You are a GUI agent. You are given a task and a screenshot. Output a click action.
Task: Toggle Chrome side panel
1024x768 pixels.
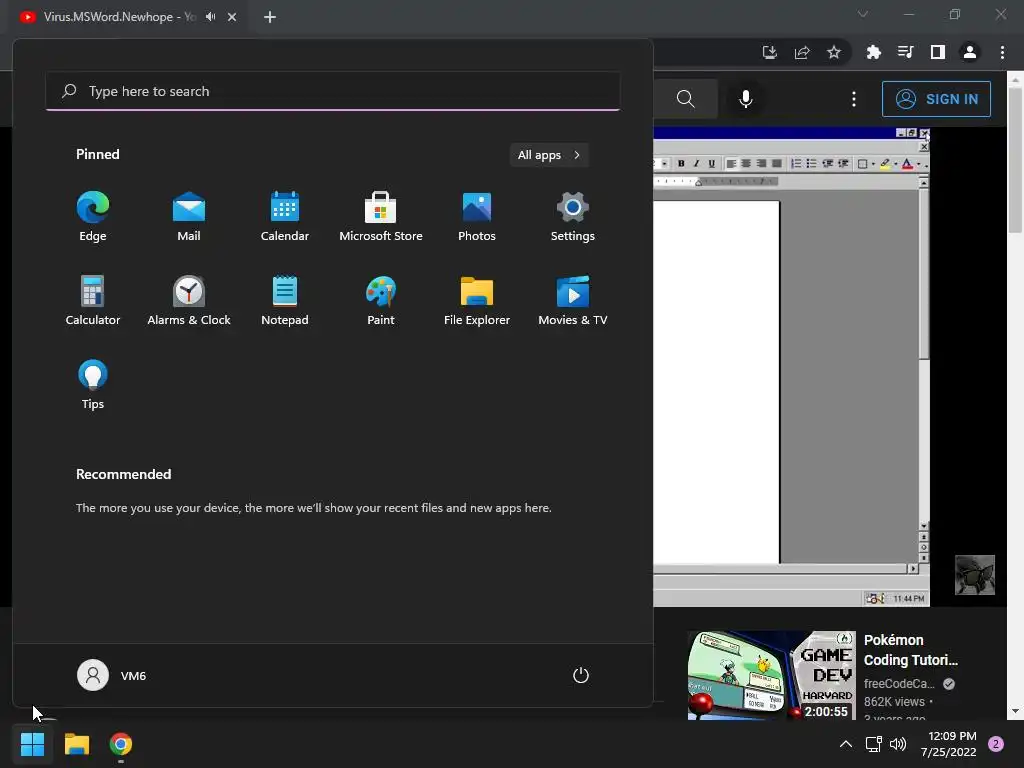tap(938, 52)
